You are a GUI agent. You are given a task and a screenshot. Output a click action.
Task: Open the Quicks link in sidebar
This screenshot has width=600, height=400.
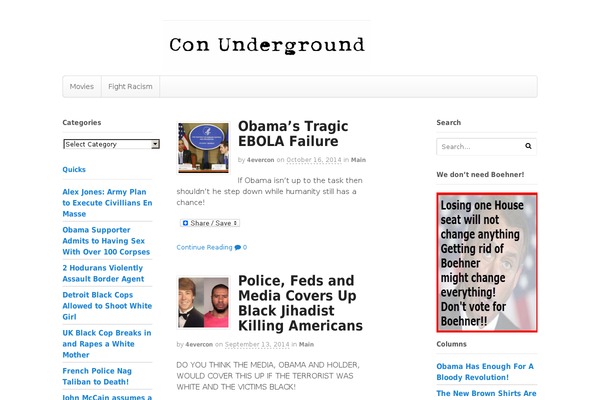point(74,169)
